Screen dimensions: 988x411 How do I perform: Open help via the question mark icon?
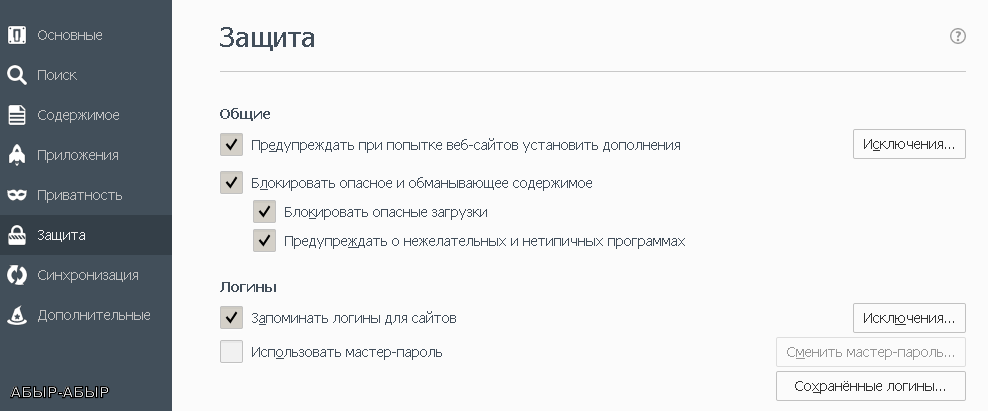(x=957, y=36)
